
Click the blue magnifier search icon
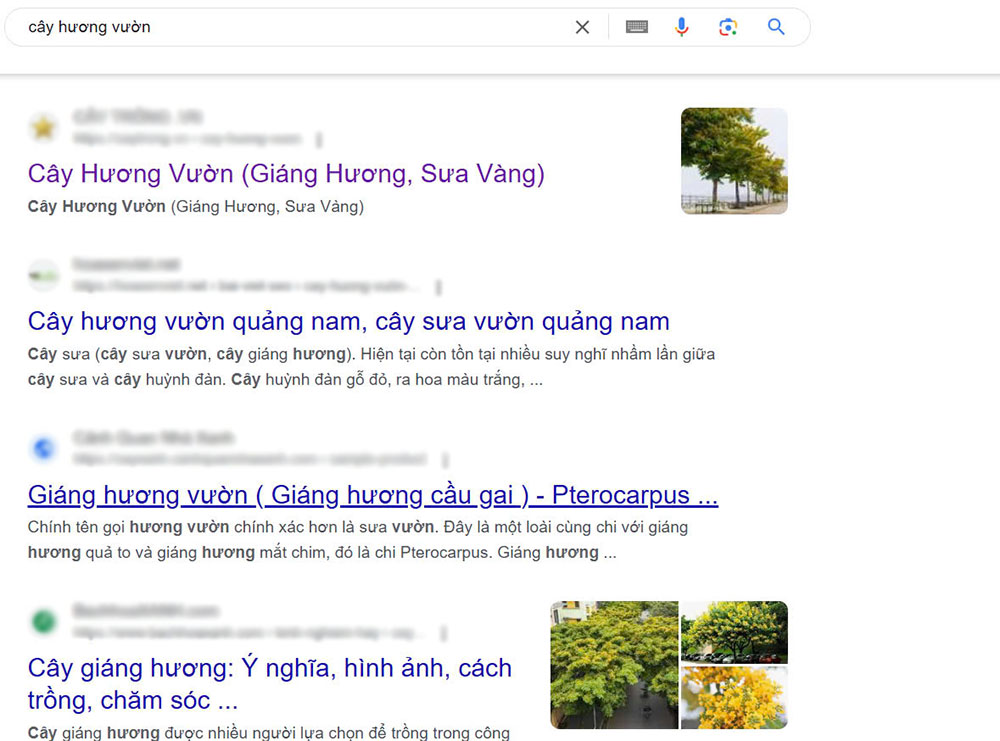click(777, 27)
